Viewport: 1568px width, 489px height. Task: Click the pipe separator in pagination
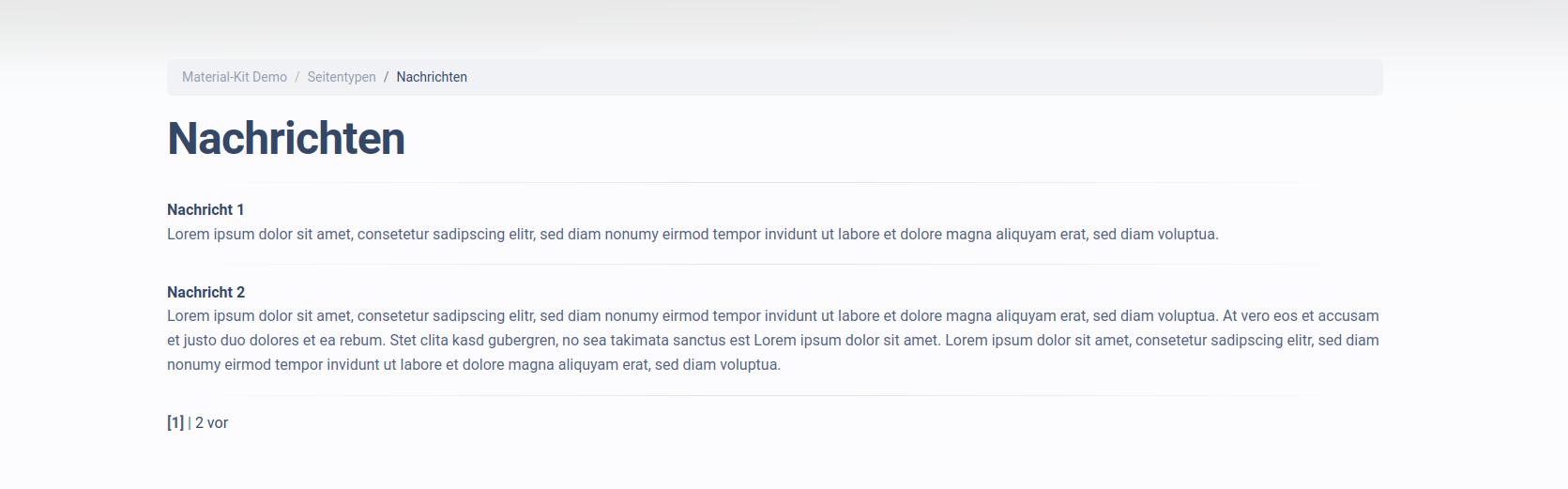tap(190, 423)
